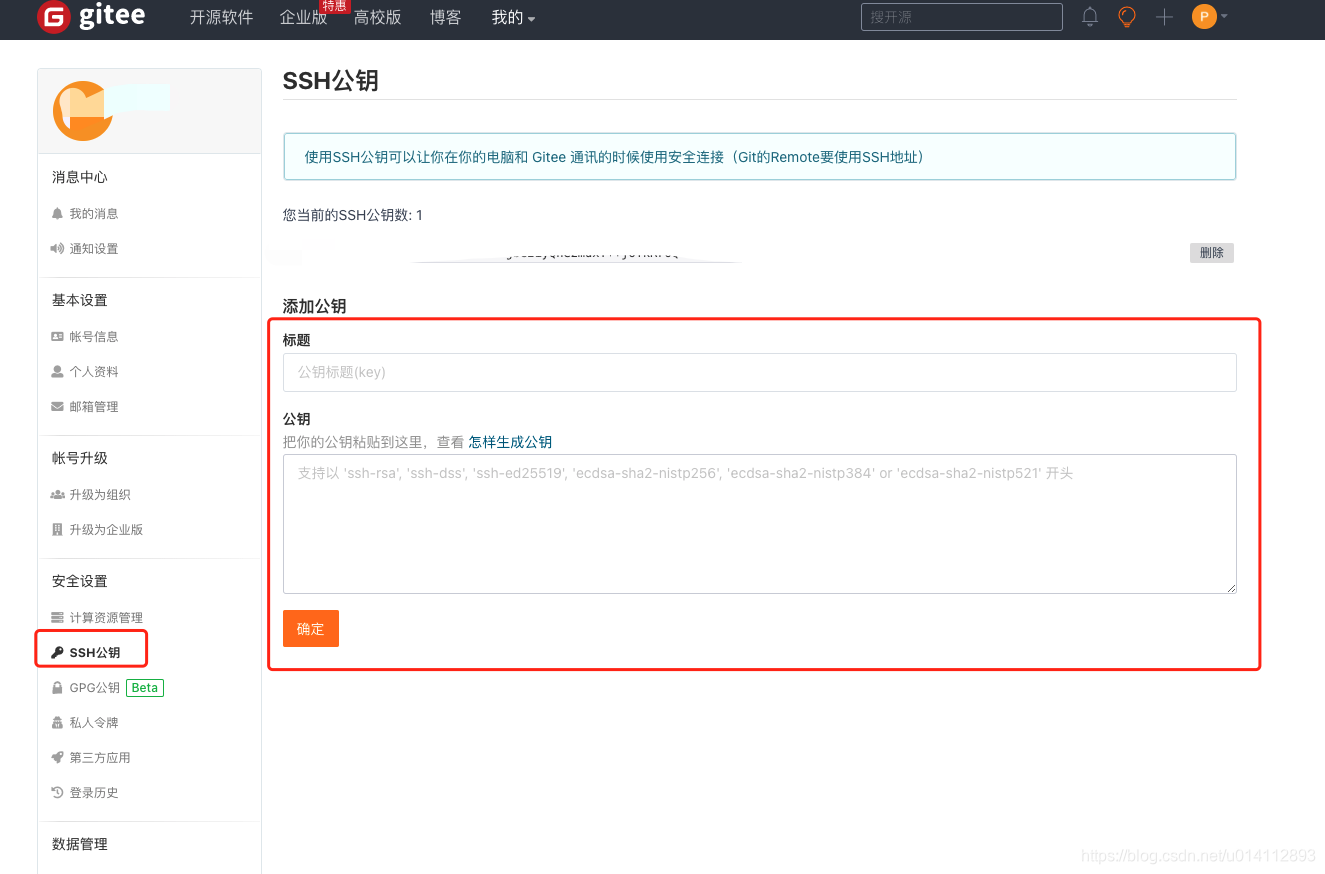Click the 安全设置 section heading

(80, 581)
